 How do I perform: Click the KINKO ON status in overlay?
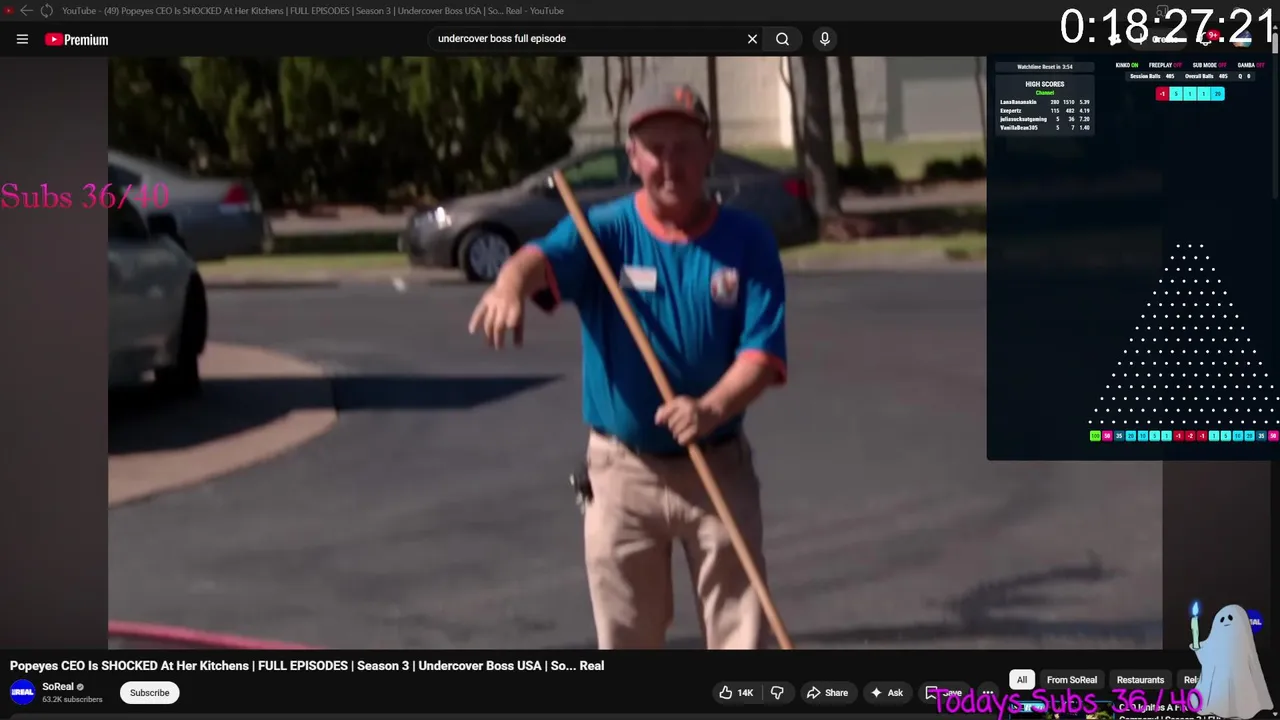coord(1127,65)
